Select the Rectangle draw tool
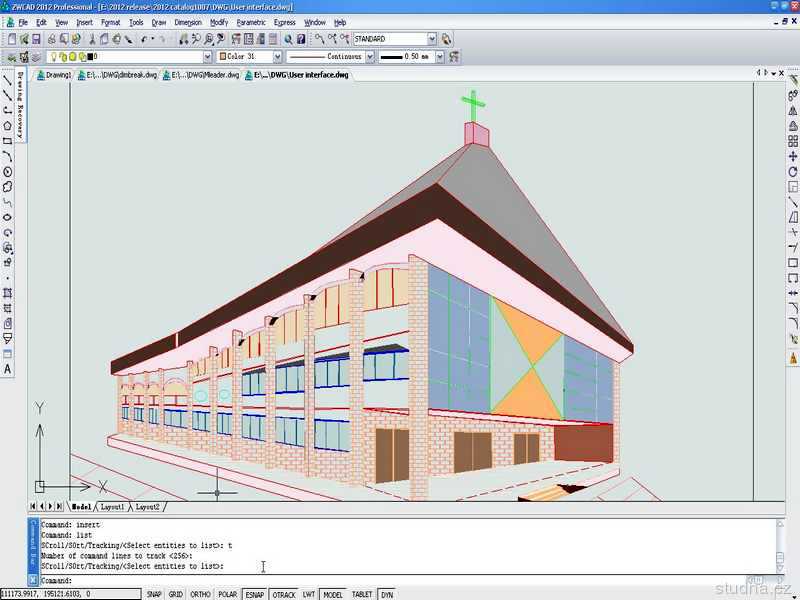The image size is (800, 600). click(8, 141)
